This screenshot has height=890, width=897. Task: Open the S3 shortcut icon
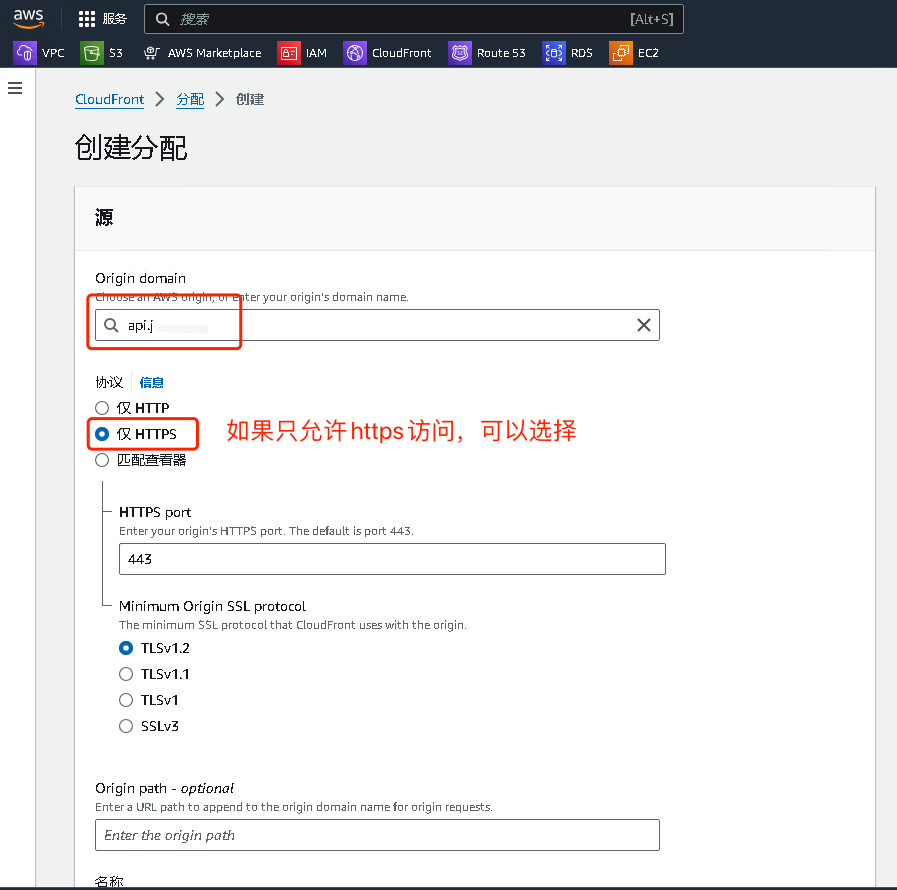pos(92,53)
